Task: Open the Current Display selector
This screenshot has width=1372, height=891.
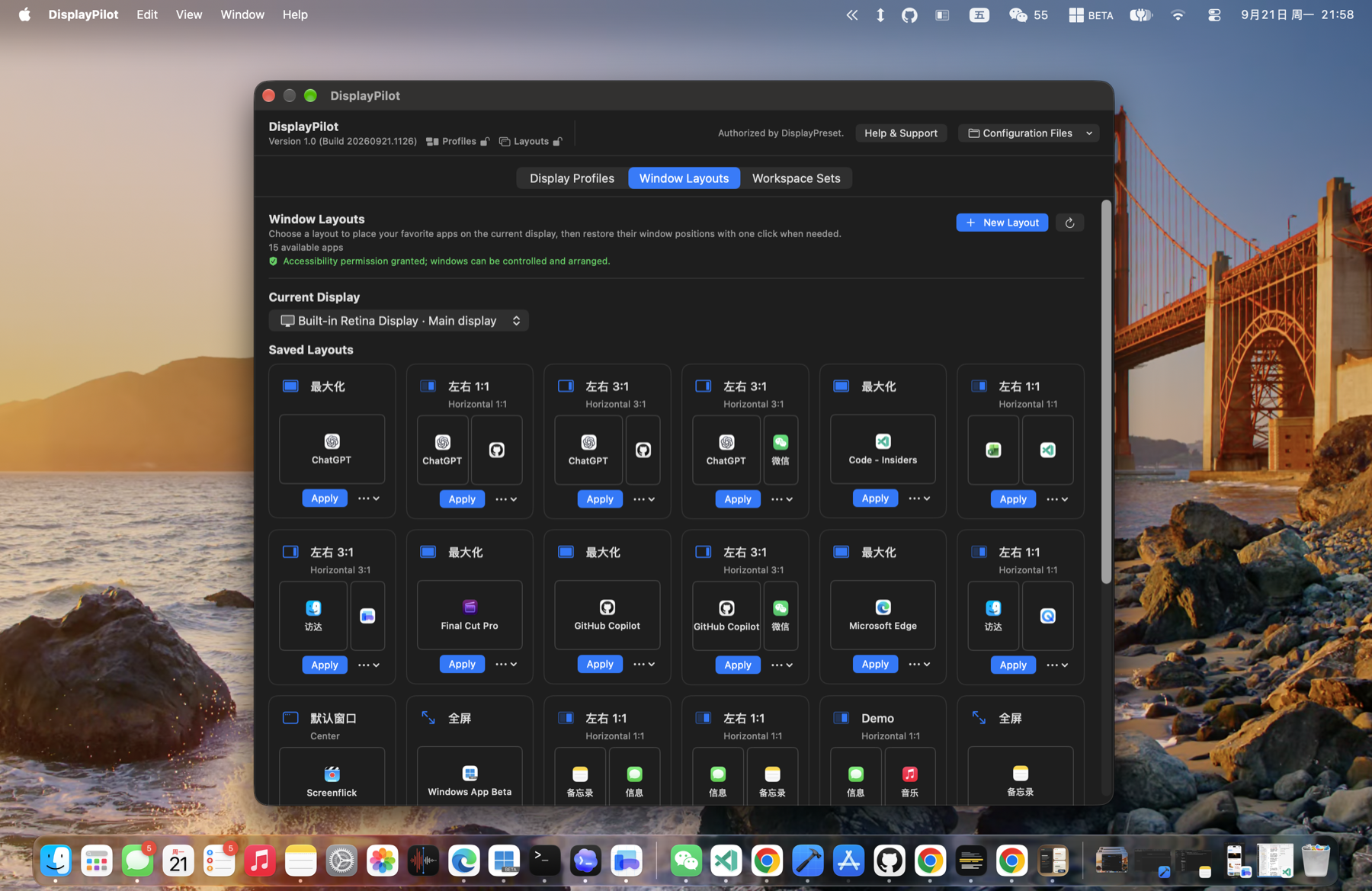Action: pyautogui.click(x=399, y=321)
